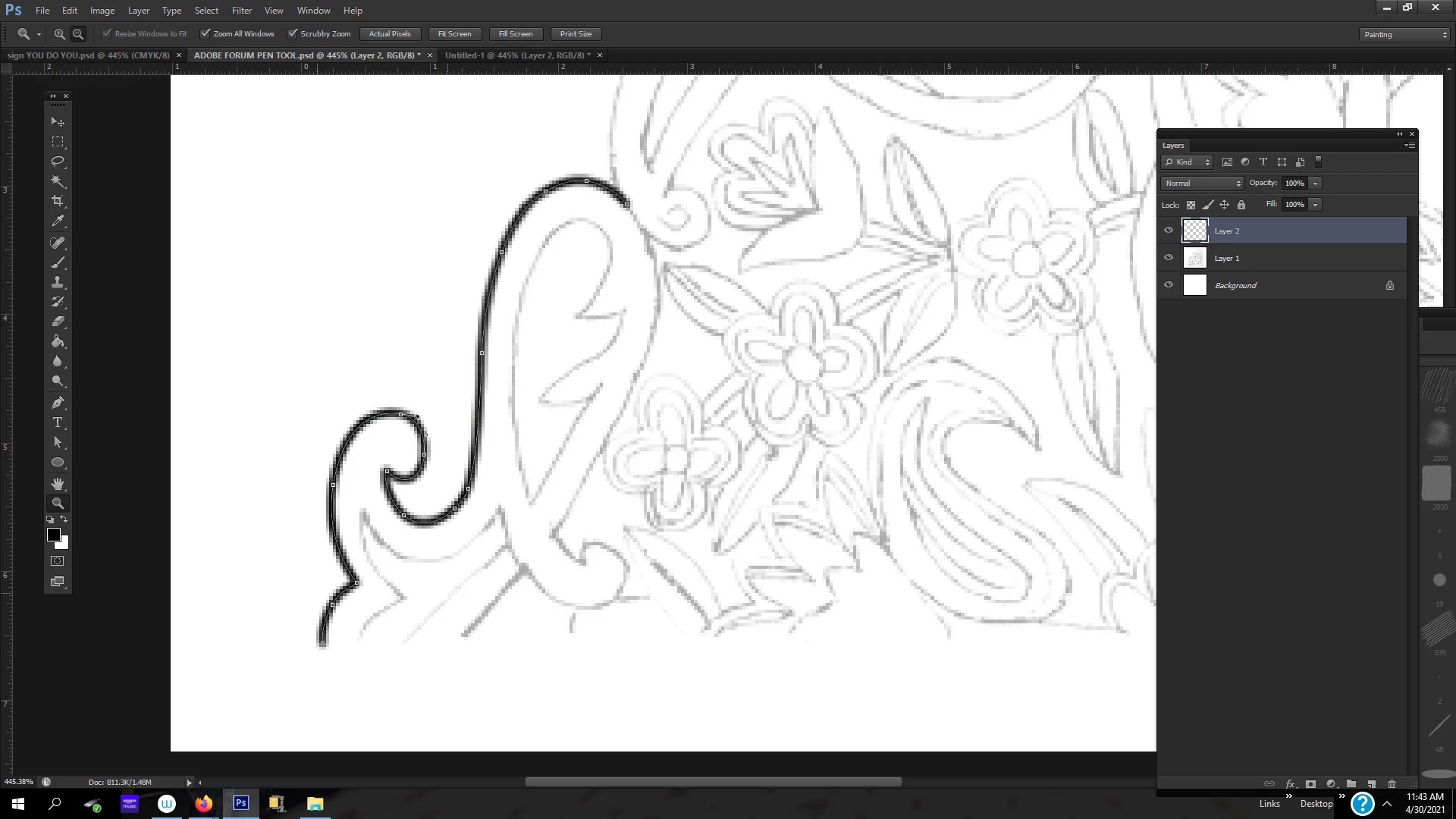The width and height of the screenshot is (1456, 819).
Task: Select the Hand tool
Action: (58, 483)
